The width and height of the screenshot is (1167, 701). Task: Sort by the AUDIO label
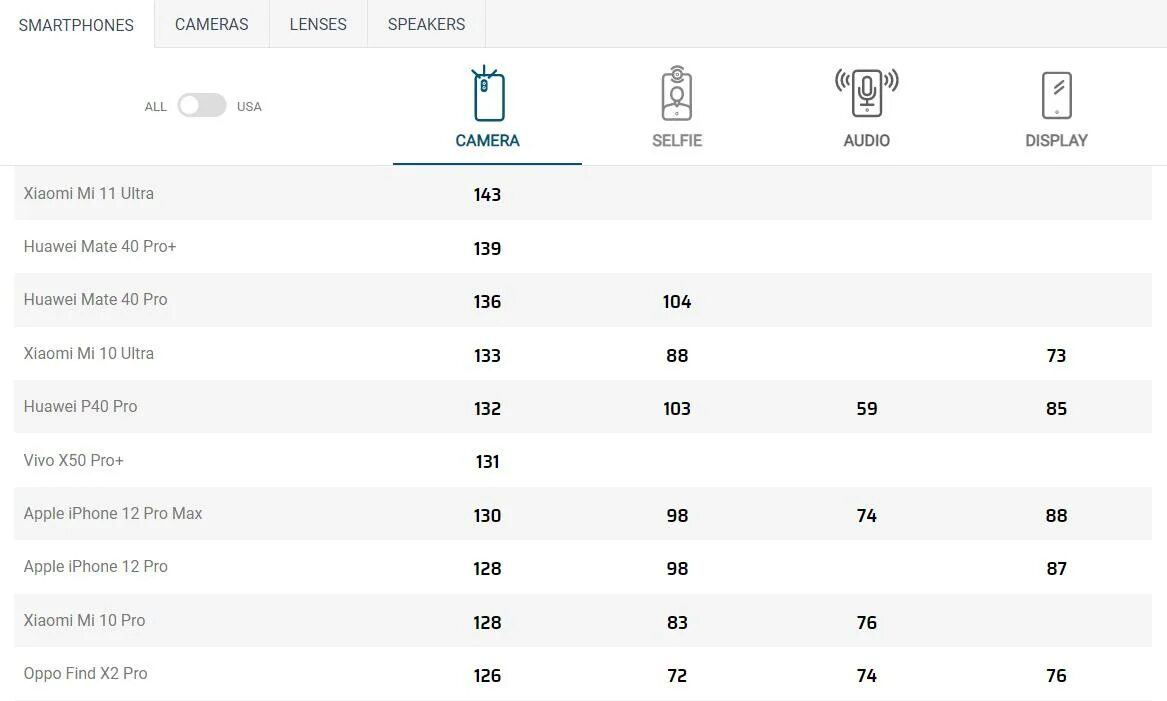[866, 141]
